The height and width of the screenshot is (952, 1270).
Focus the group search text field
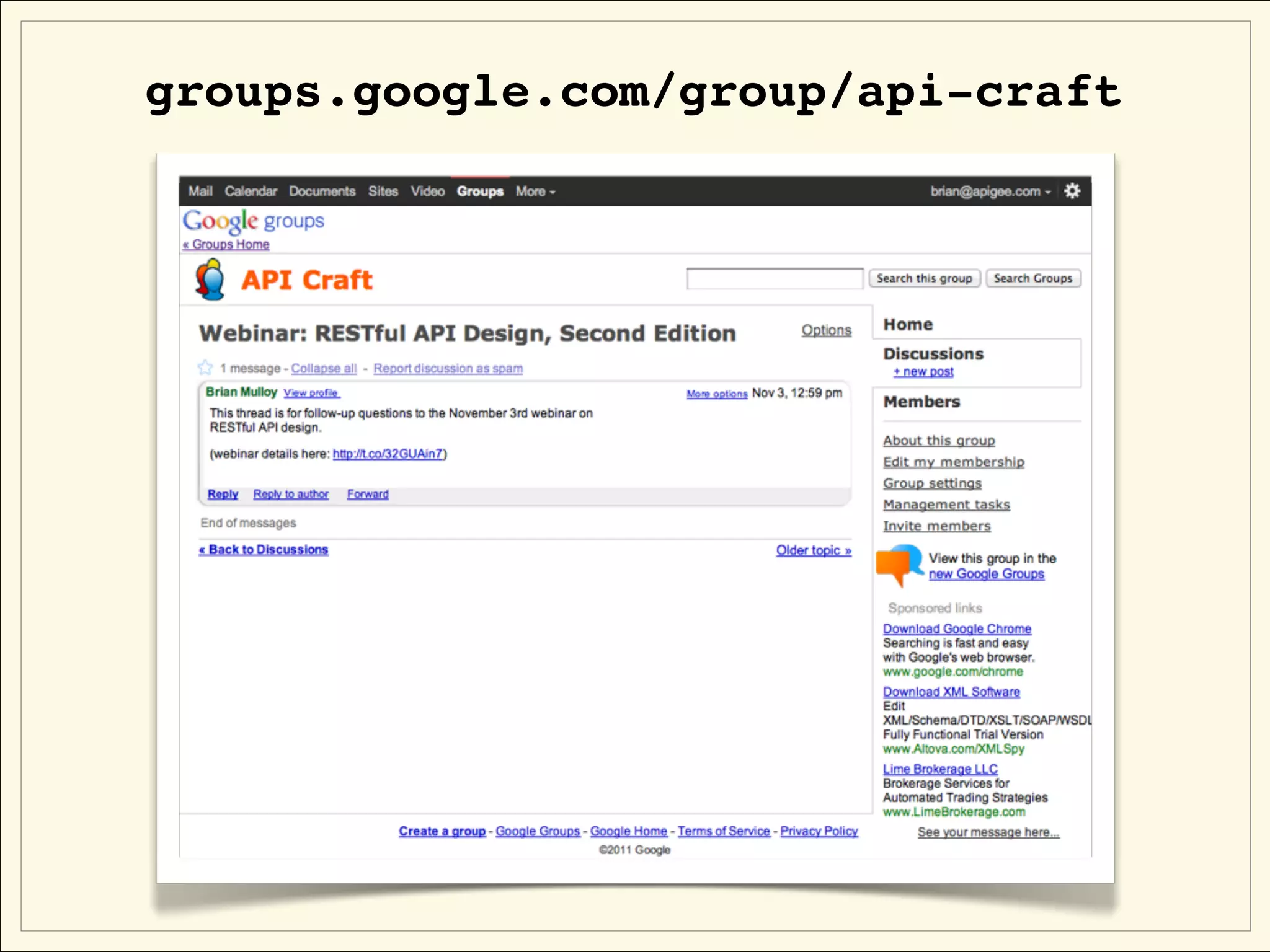click(774, 279)
